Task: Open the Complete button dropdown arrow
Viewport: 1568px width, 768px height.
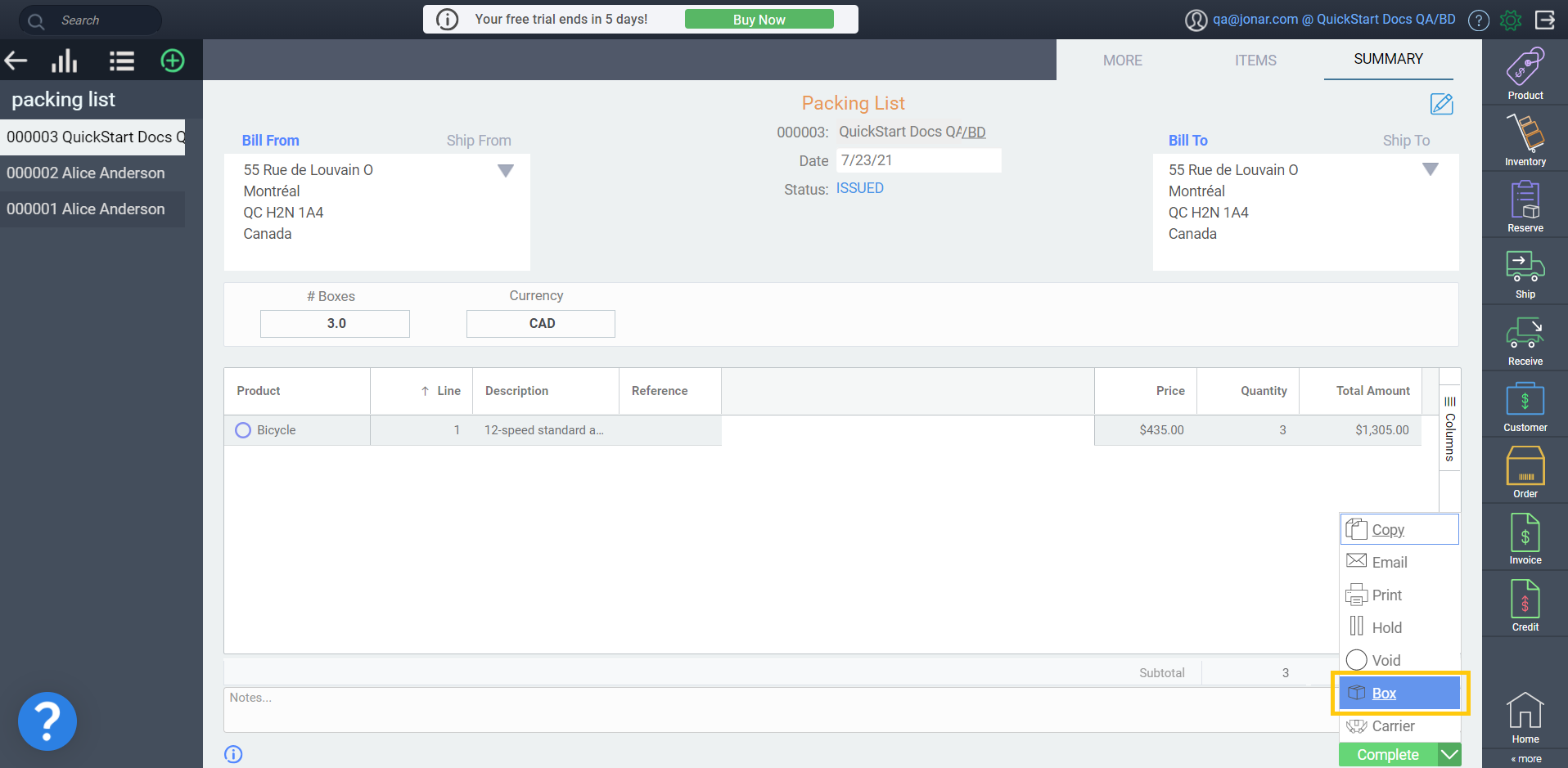Action: point(1449,755)
